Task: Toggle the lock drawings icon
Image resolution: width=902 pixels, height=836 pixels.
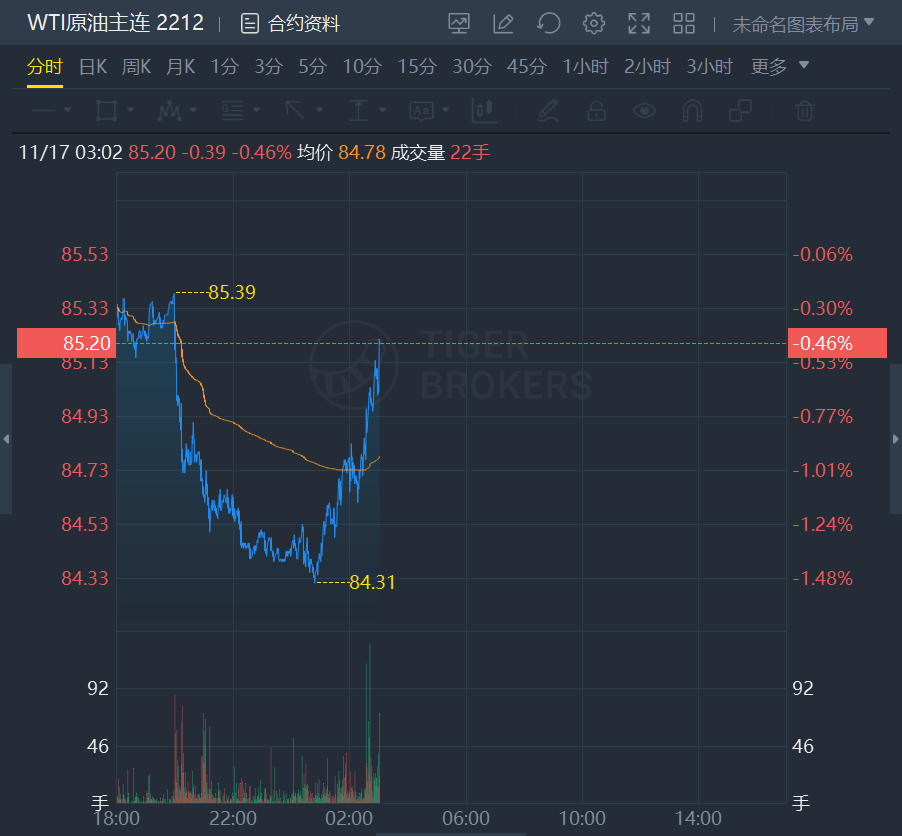Action: point(596,110)
